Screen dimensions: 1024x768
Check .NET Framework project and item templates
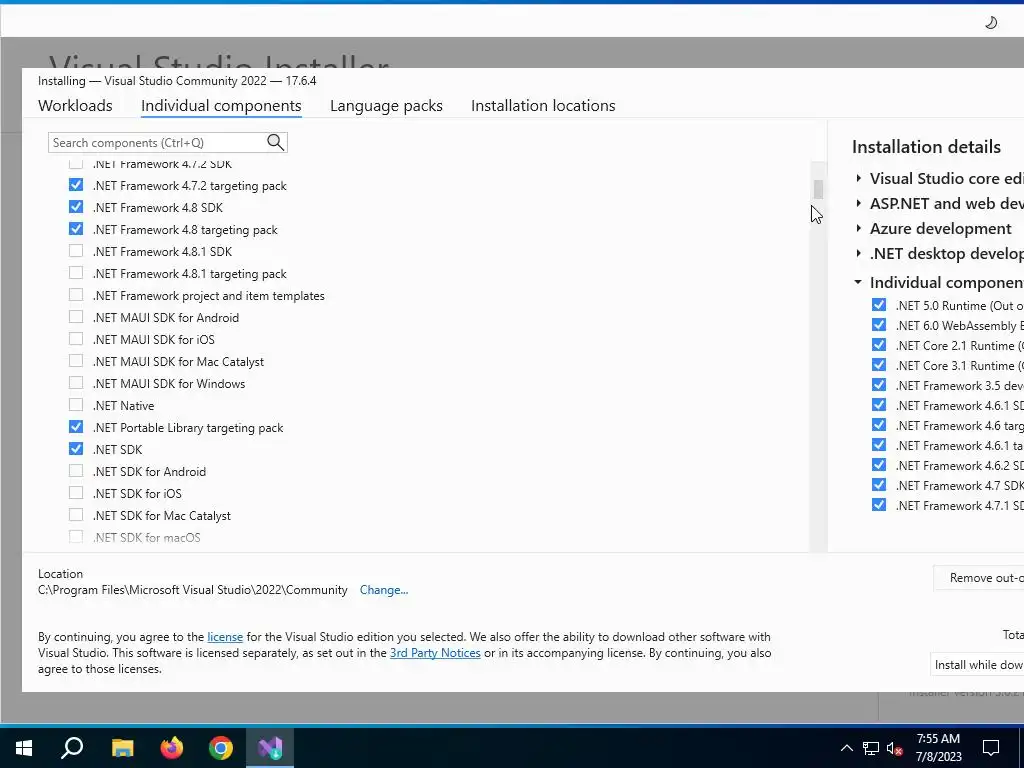[x=76, y=295]
